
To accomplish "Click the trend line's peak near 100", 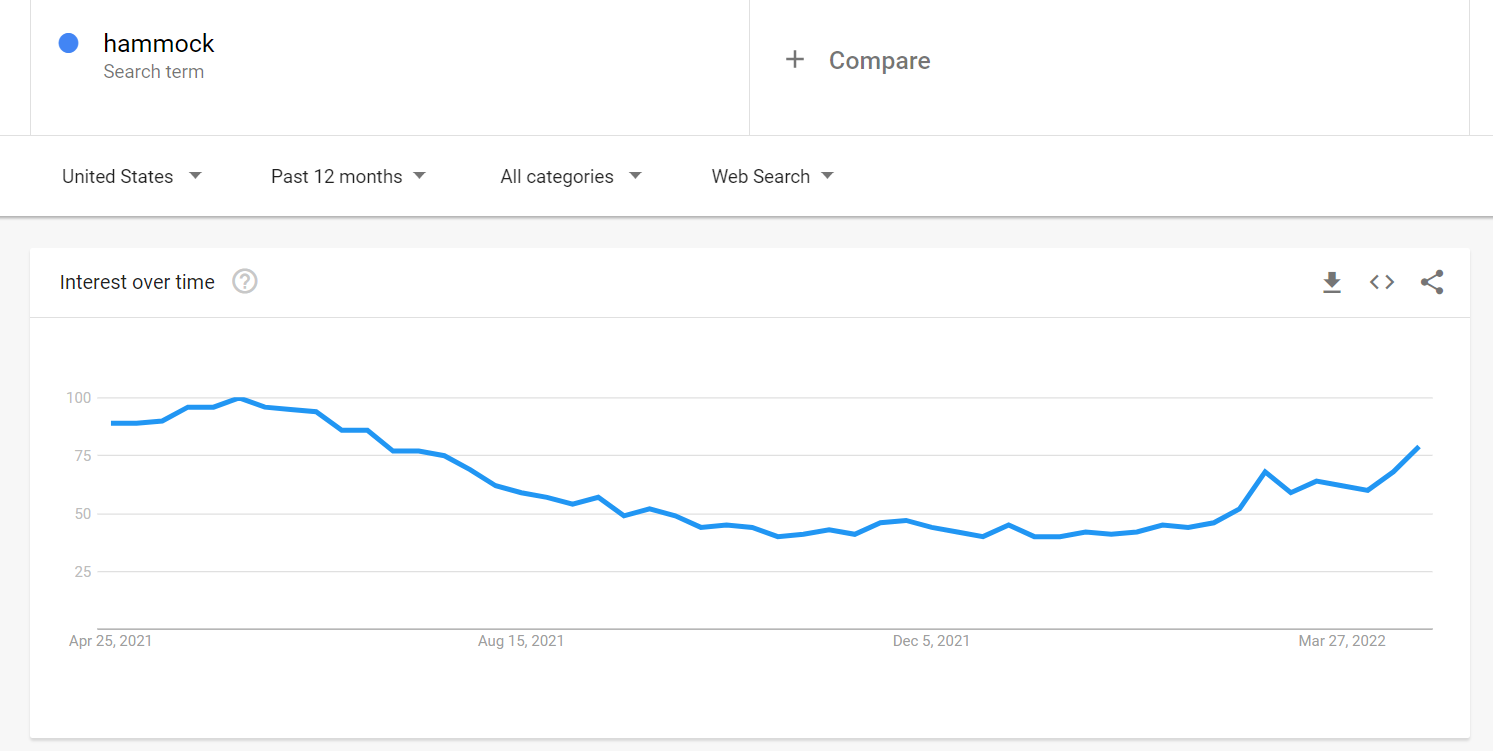I will click(239, 399).
